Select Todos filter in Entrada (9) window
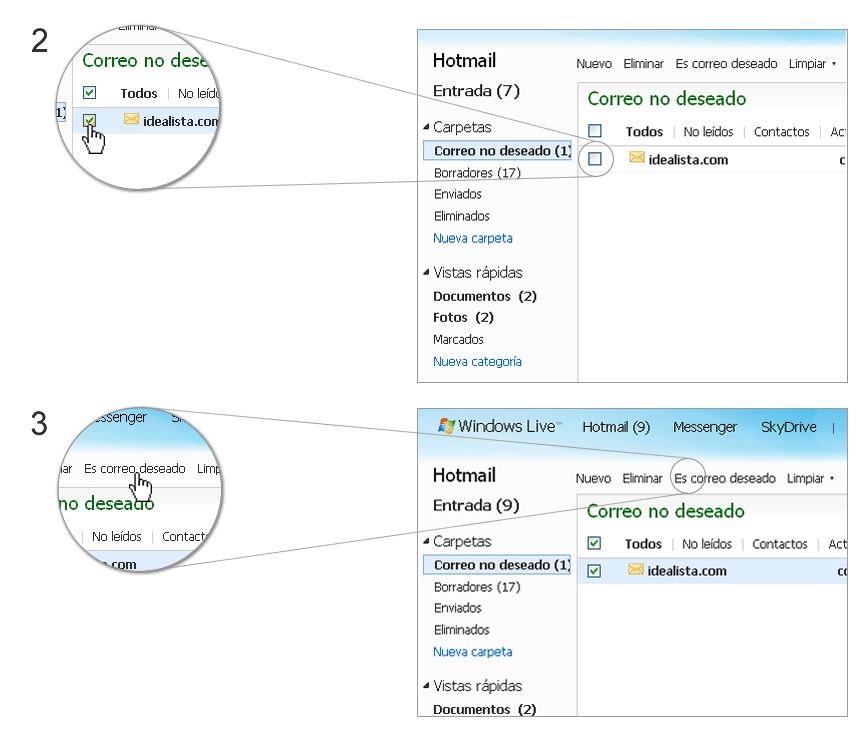 click(x=643, y=544)
